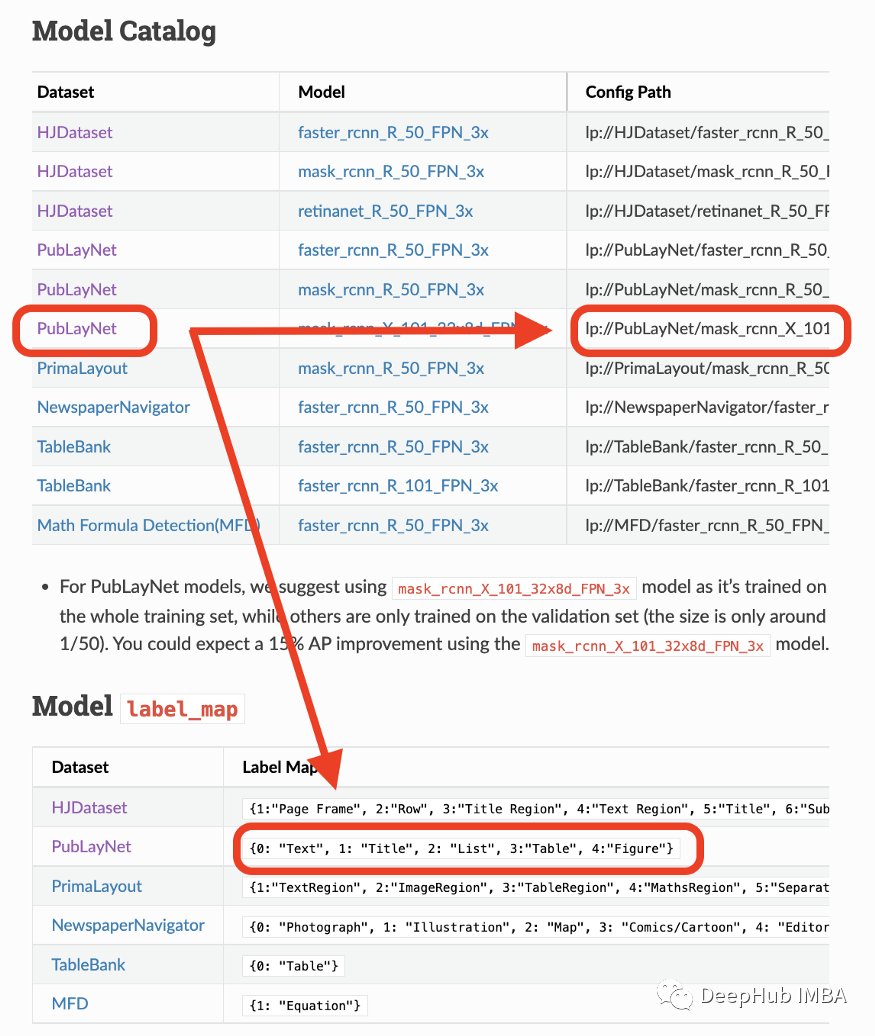Open the retinanet_R_50_FPN_3x model link
The width and height of the screenshot is (875, 1036).
(385, 211)
